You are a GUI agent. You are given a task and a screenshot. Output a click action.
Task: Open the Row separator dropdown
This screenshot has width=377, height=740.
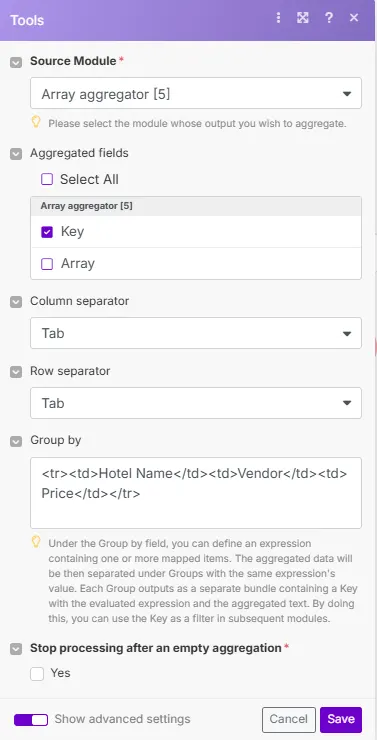(196, 403)
